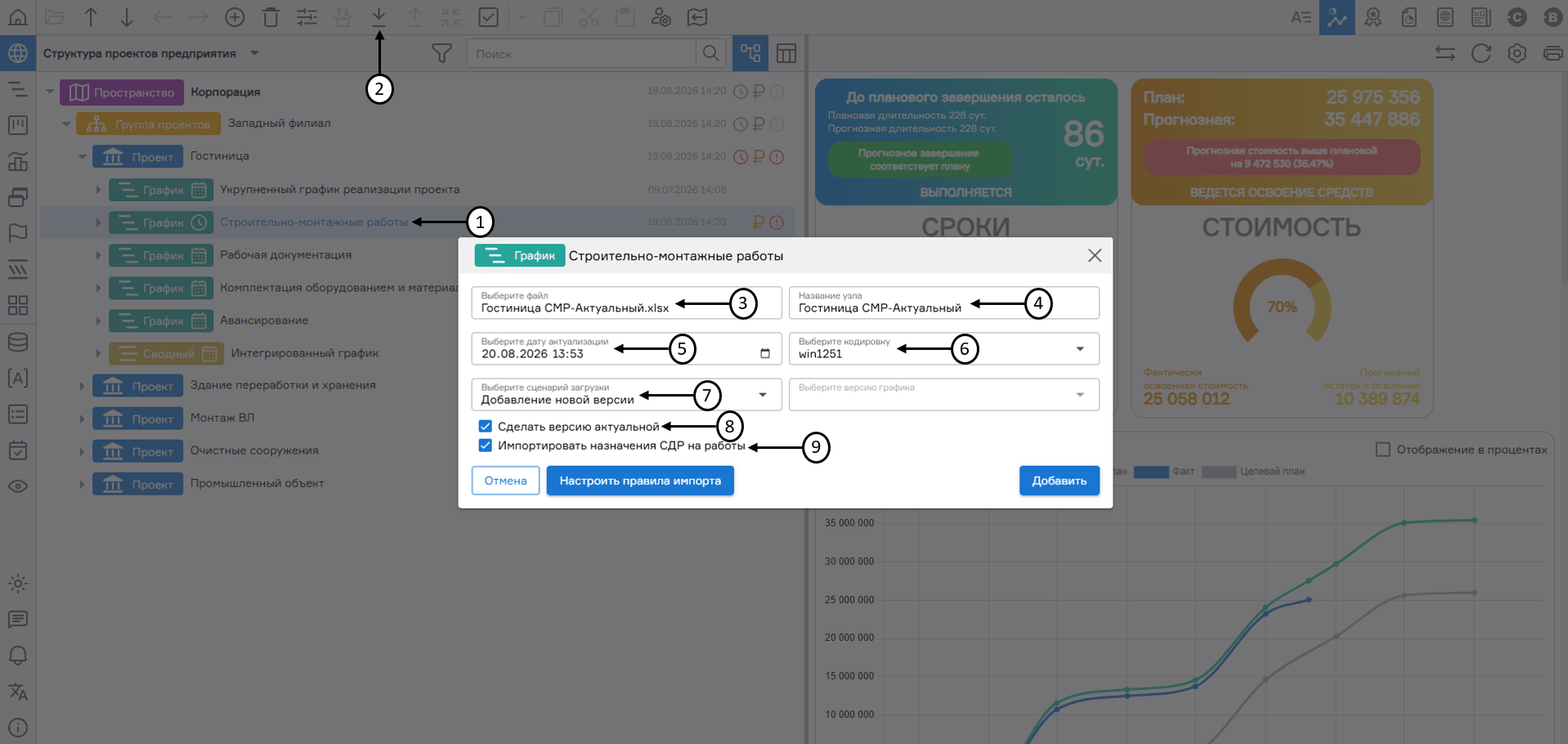Click the 'Поиск' search field
Screen dimensions: 1568x744
(x=580, y=53)
